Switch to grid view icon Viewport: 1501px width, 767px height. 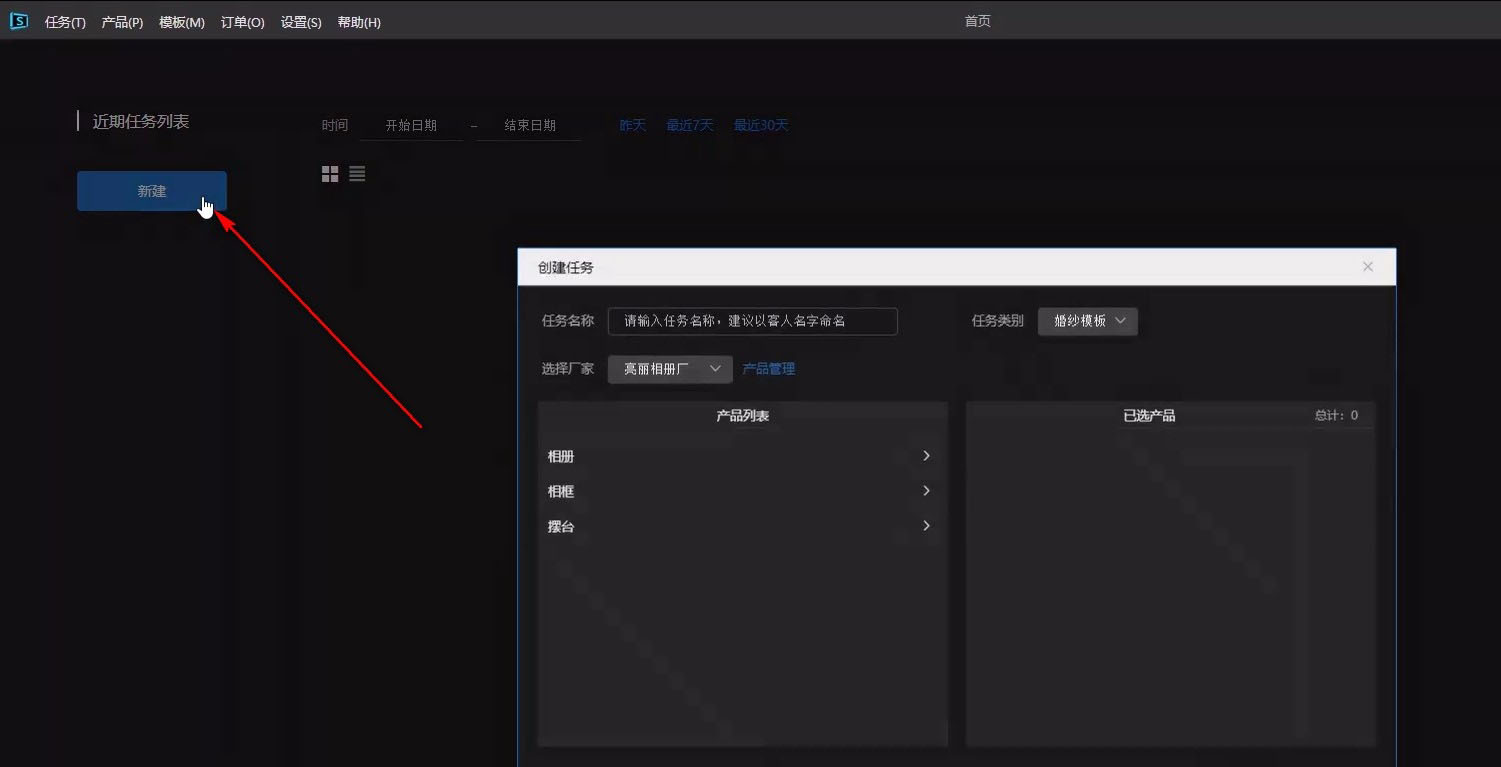(x=330, y=174)
